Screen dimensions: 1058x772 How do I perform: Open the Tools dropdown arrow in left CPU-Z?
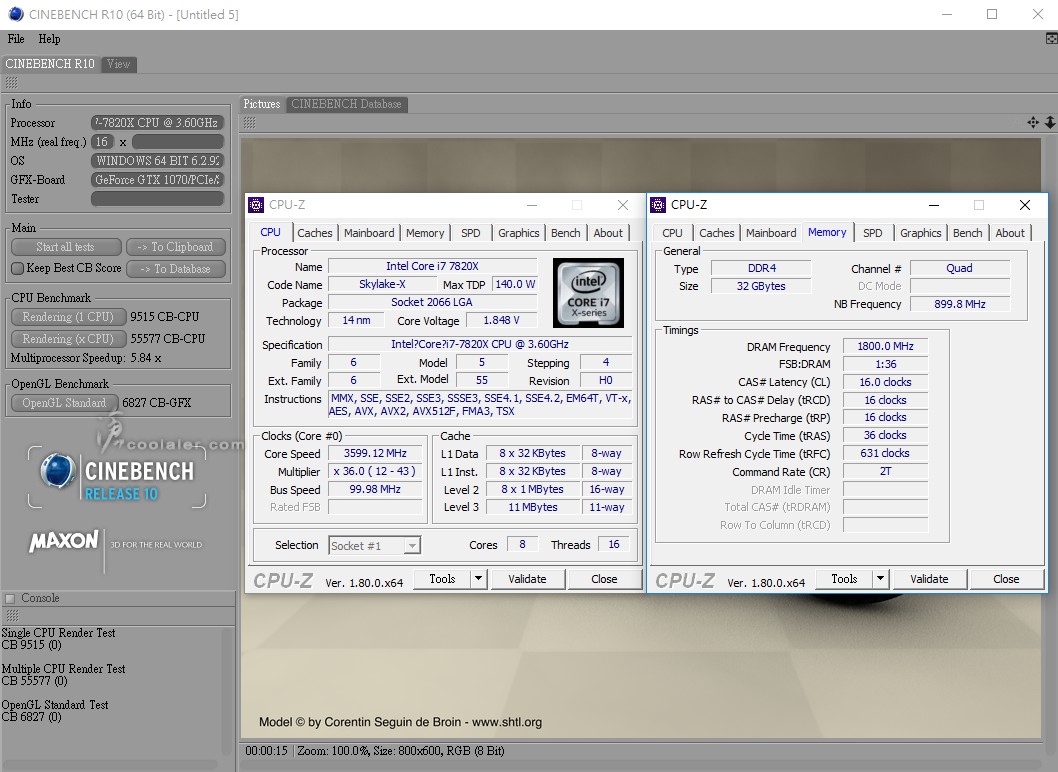click(x=478, y=579)
